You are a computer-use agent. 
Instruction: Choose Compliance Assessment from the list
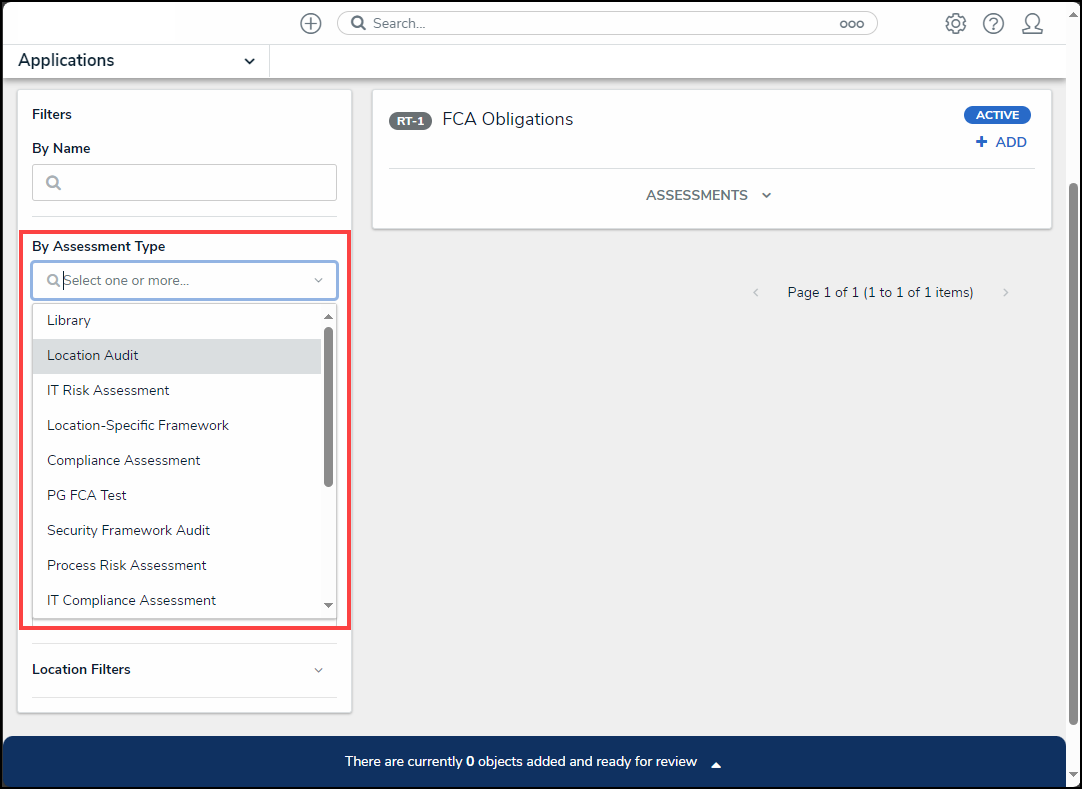[123, 461]
